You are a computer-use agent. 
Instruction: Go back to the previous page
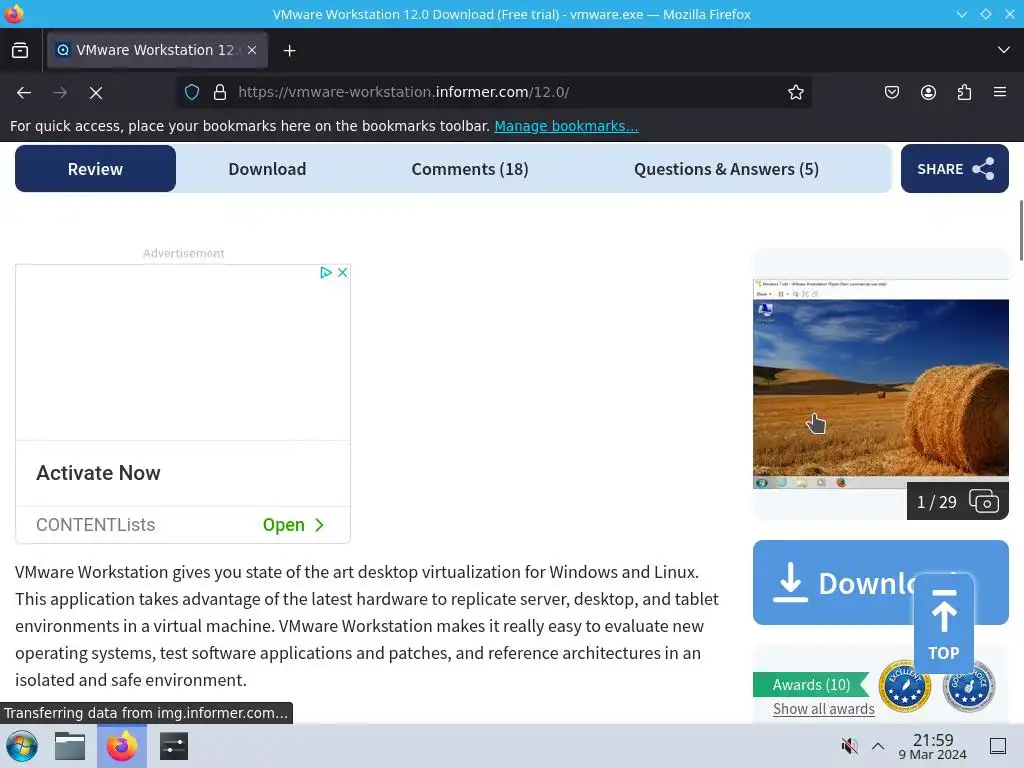pos(24,93)
